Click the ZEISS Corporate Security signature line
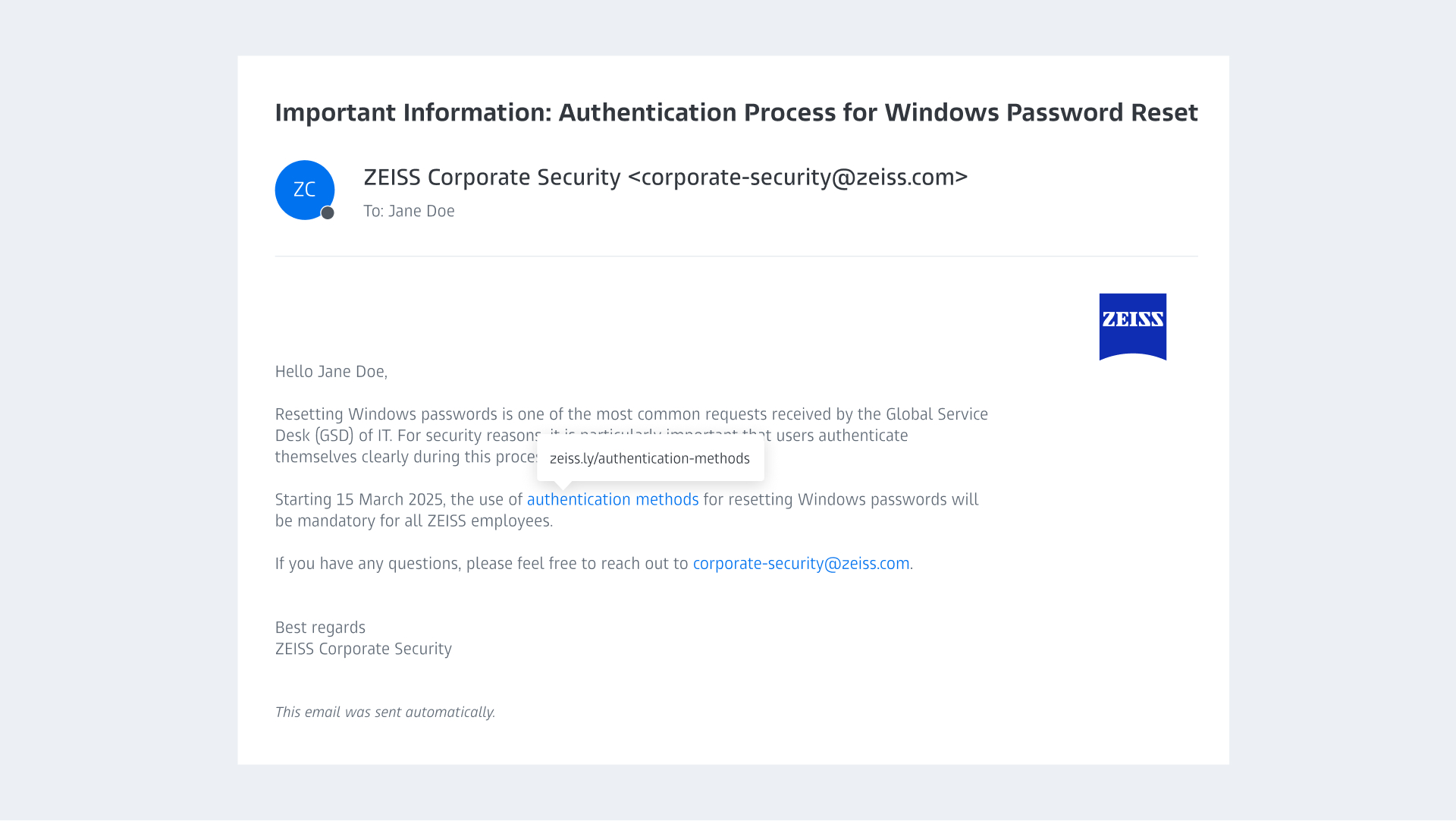Screen dimensions: 1456x821 coord(363,650)
